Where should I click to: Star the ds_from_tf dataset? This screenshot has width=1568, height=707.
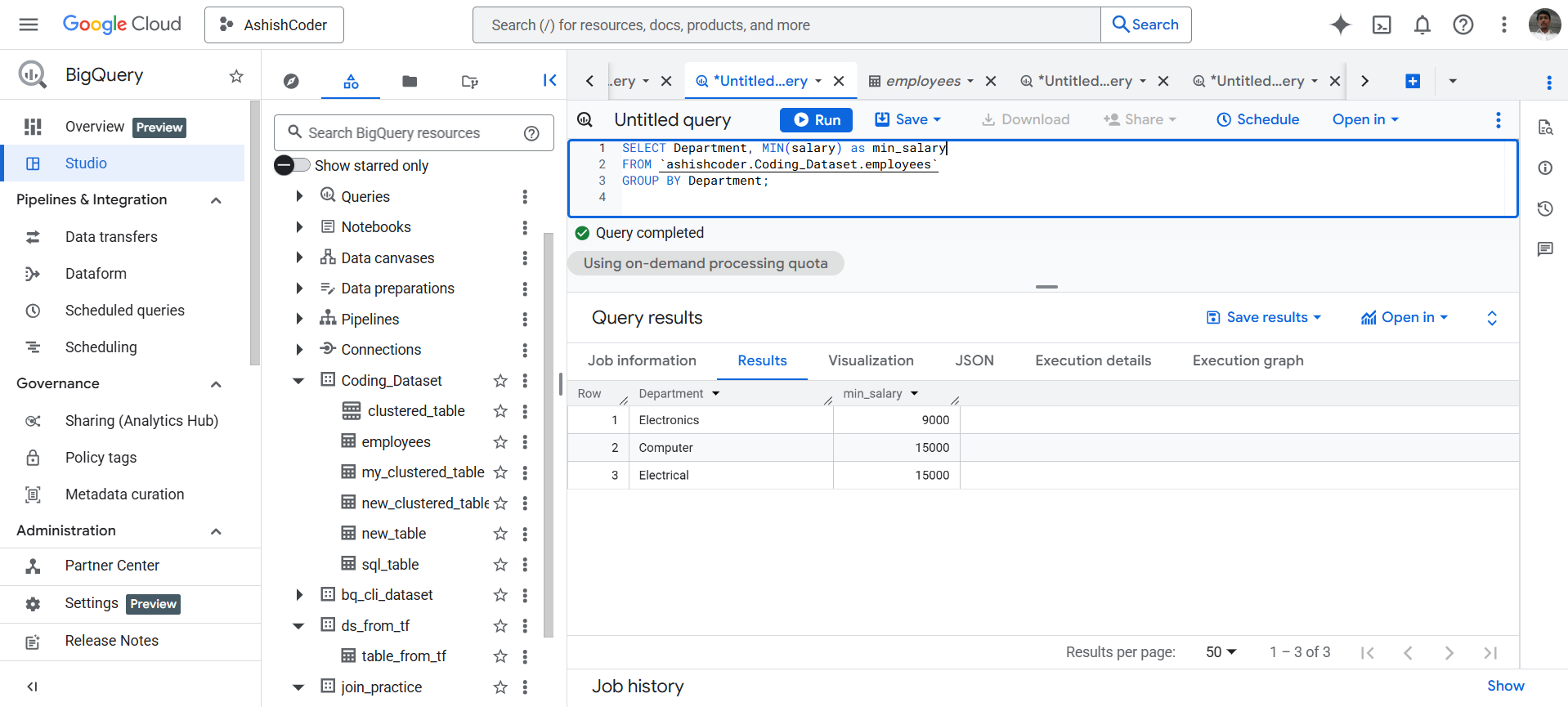pyautogui.click(x=500, y=626)
